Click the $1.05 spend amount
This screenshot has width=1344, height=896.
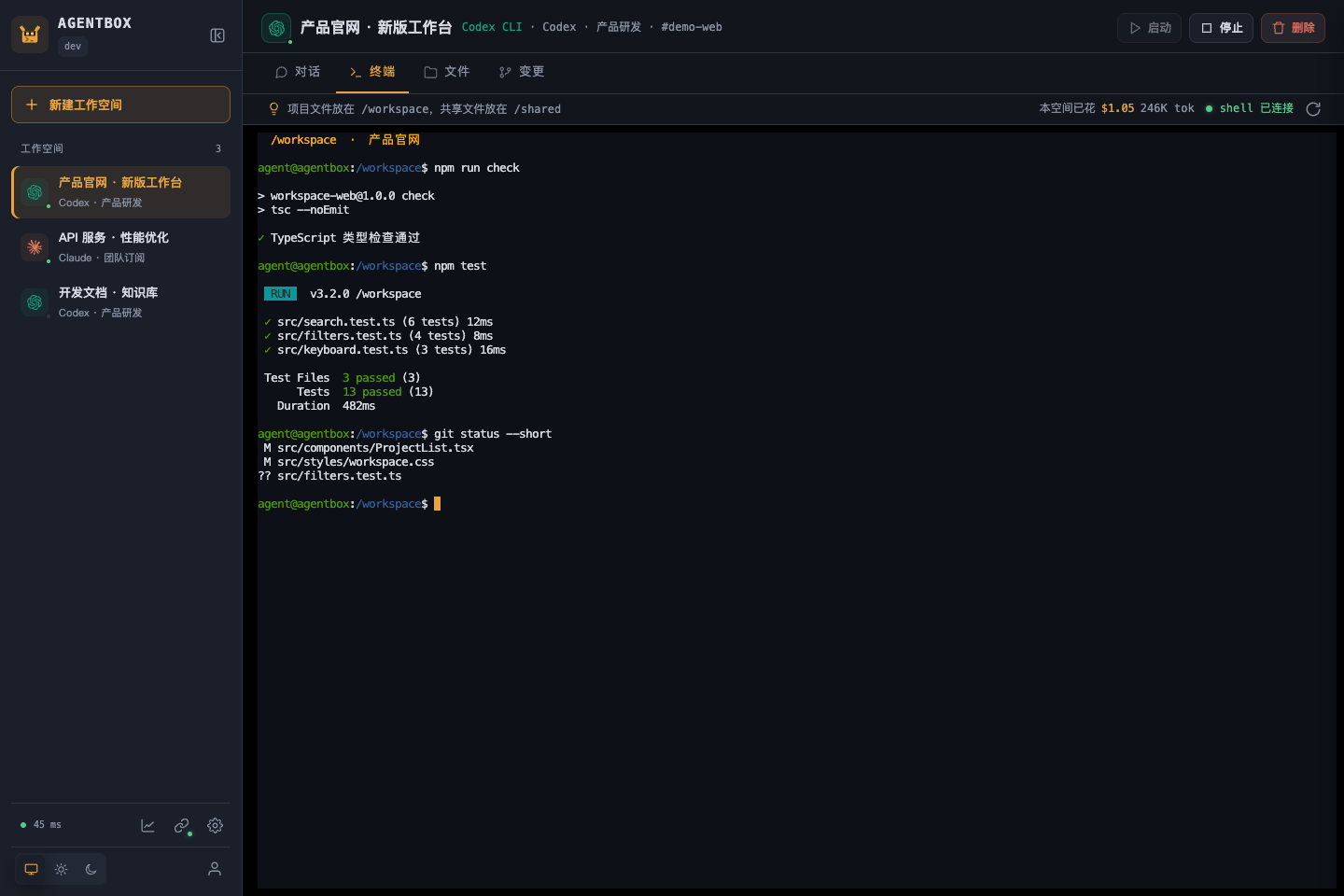click(1117, 108)
